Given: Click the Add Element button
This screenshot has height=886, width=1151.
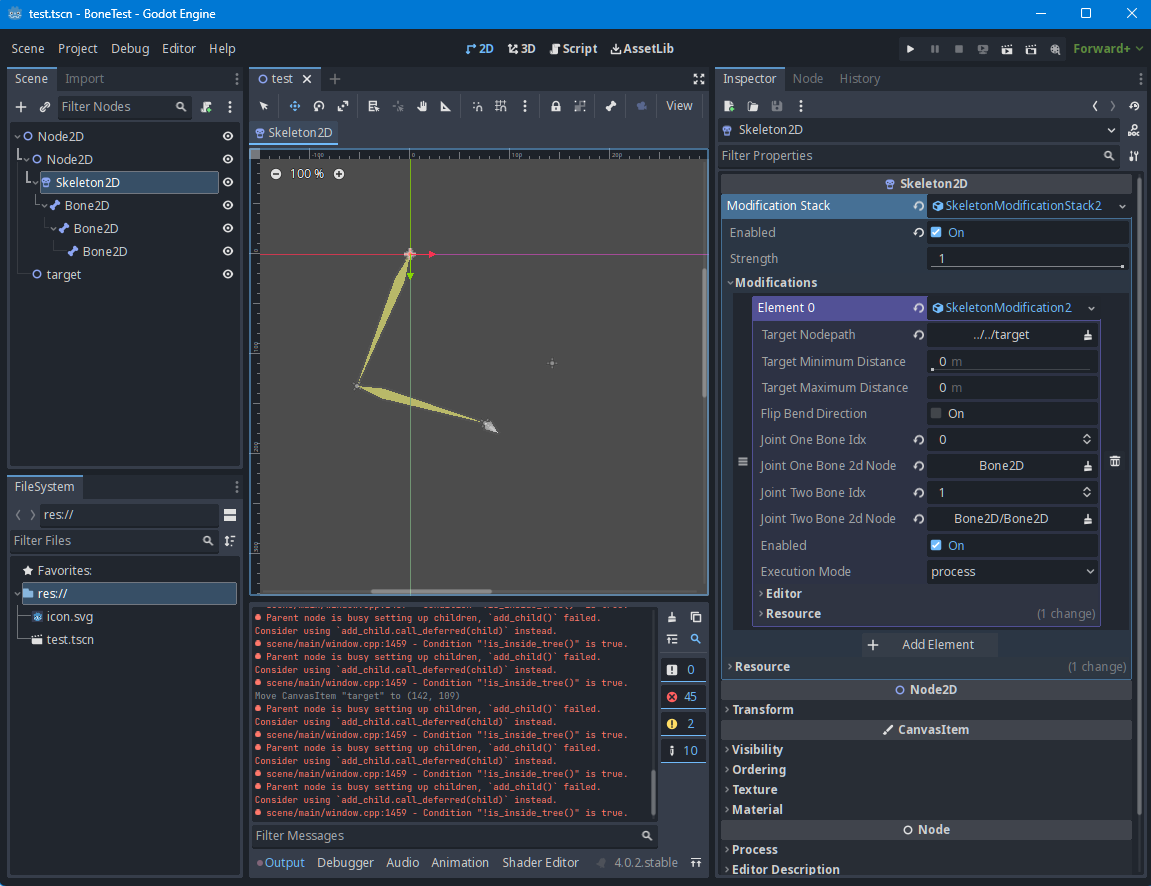Looking at the screenshot, I should point(929,644).
